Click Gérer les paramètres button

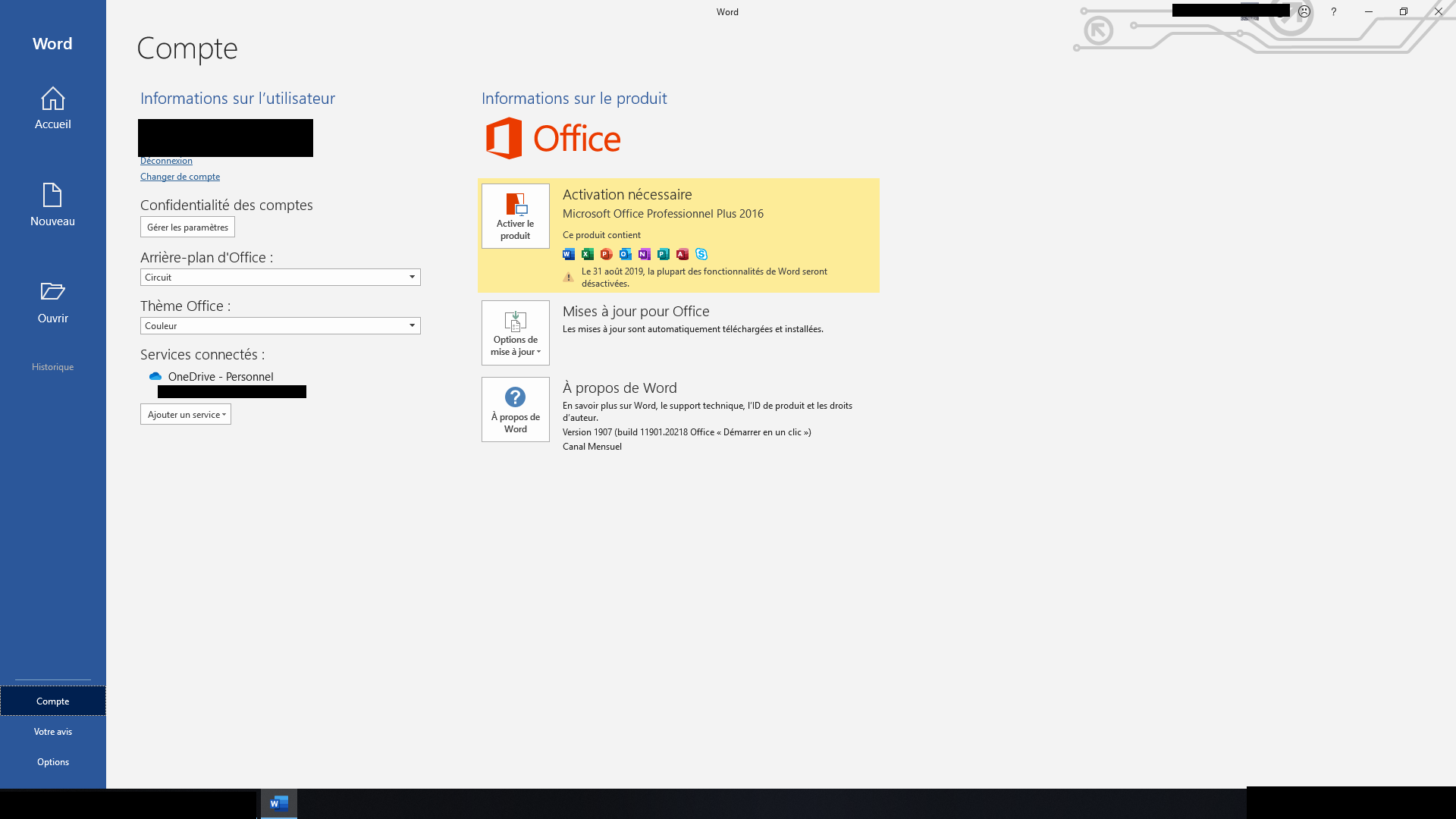click(x=187, y=227)
